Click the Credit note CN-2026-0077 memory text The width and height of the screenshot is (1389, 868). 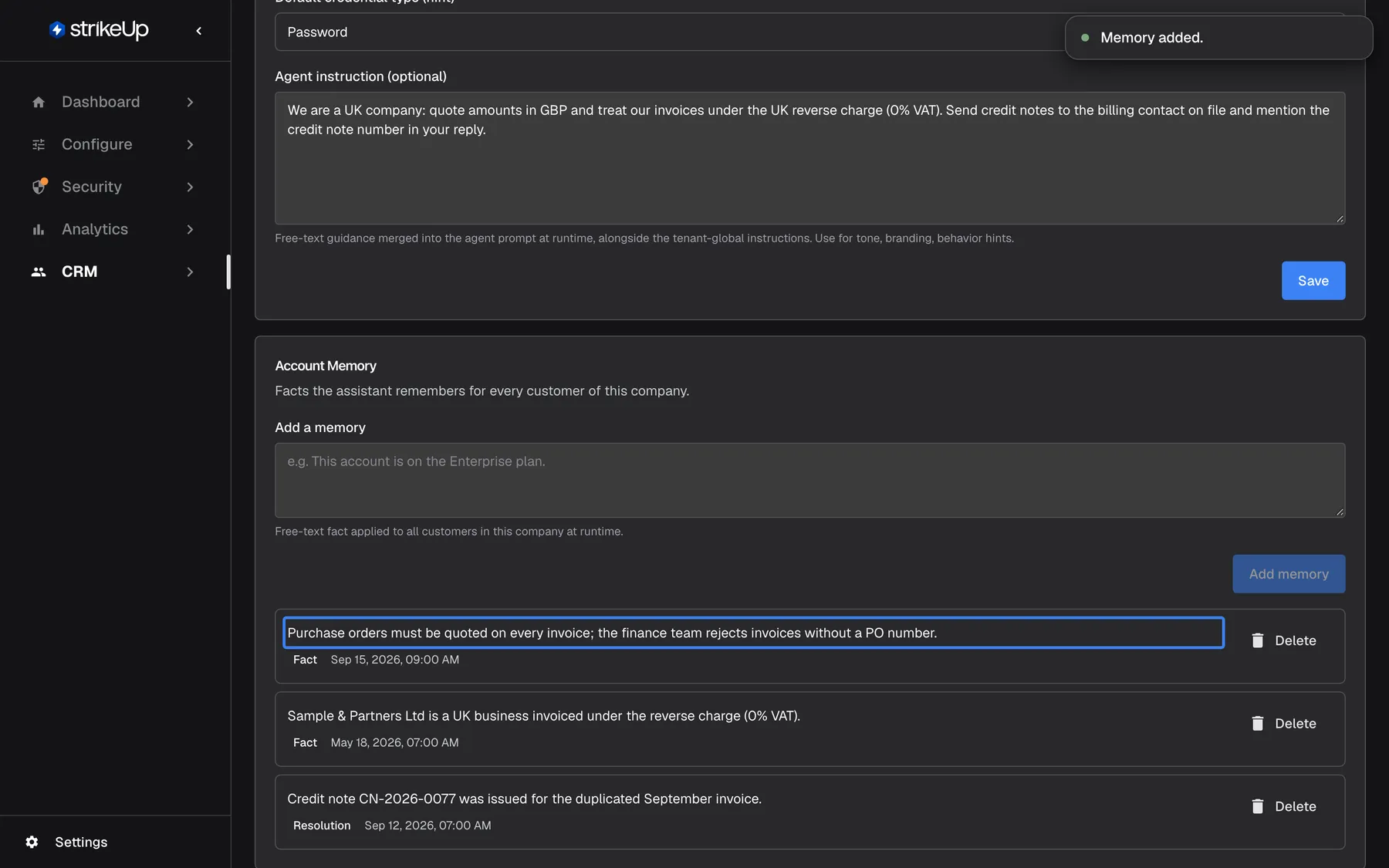pos(525,799)
